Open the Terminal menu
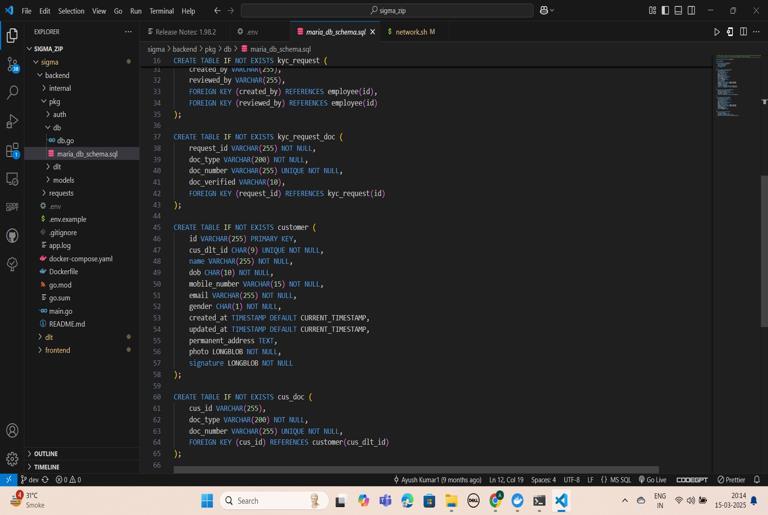The image size is (768, 515). (162, 11)
